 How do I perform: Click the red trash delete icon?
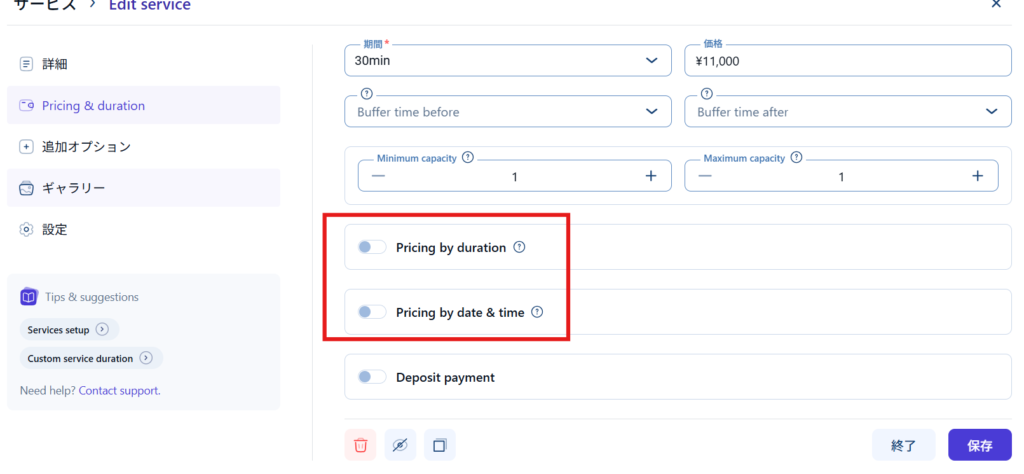(x=360, y=445)
